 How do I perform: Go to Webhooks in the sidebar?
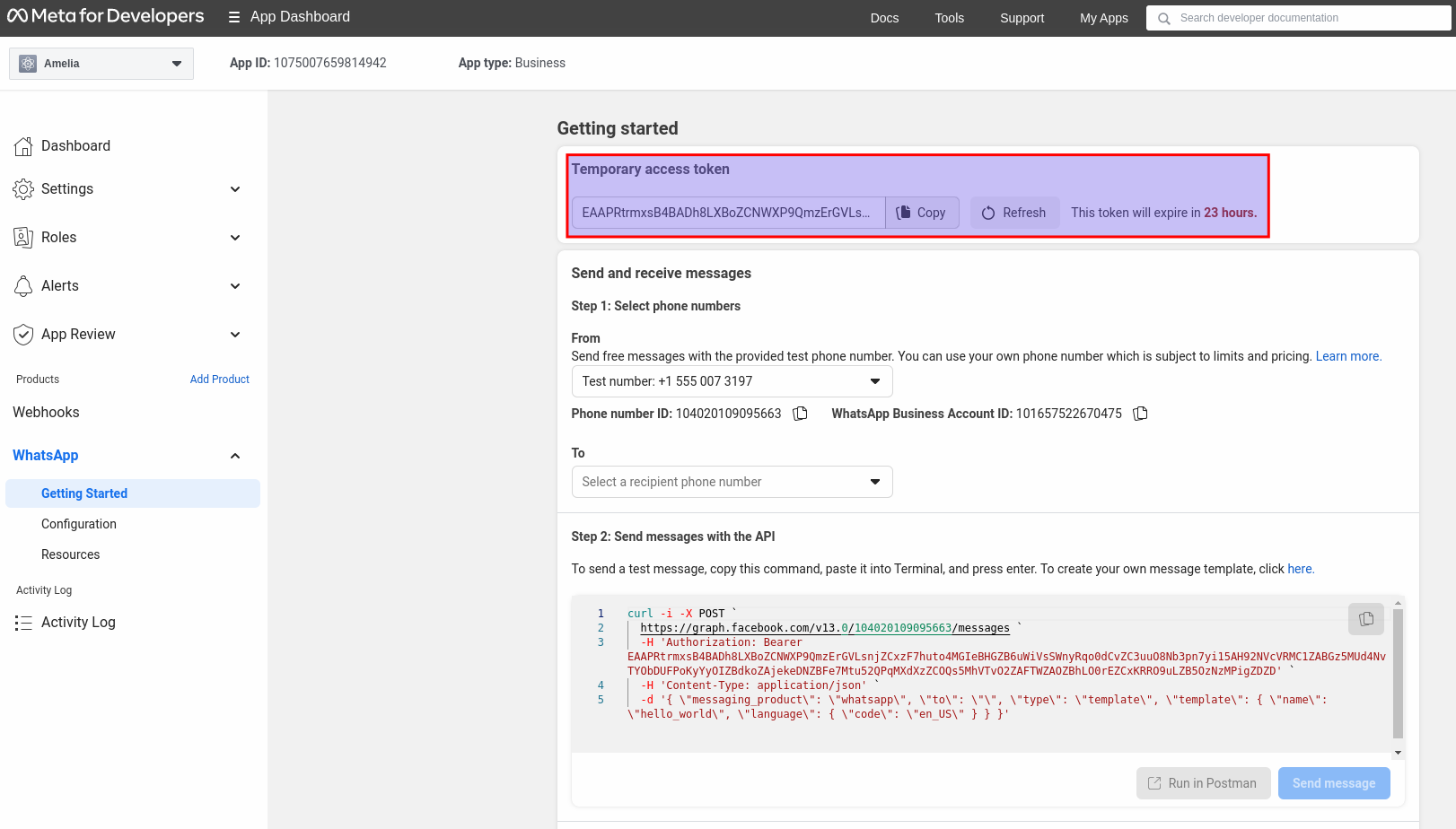pyautogui.click(x=46, y=413)
